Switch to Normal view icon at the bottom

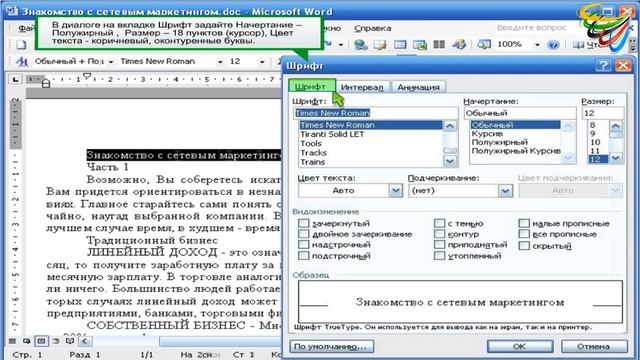(12, 341)
